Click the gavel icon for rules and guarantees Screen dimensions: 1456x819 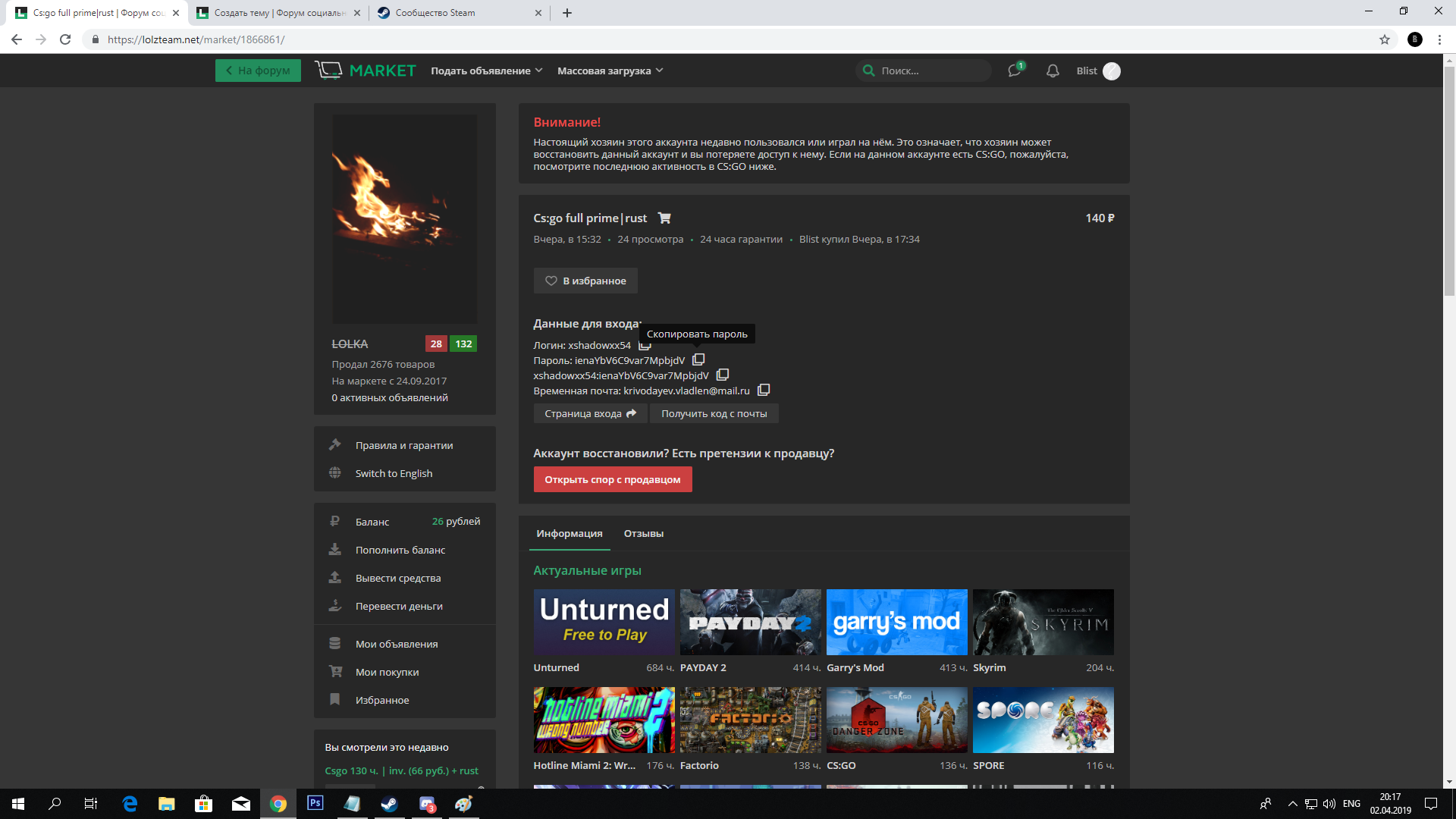coord(334,444)
